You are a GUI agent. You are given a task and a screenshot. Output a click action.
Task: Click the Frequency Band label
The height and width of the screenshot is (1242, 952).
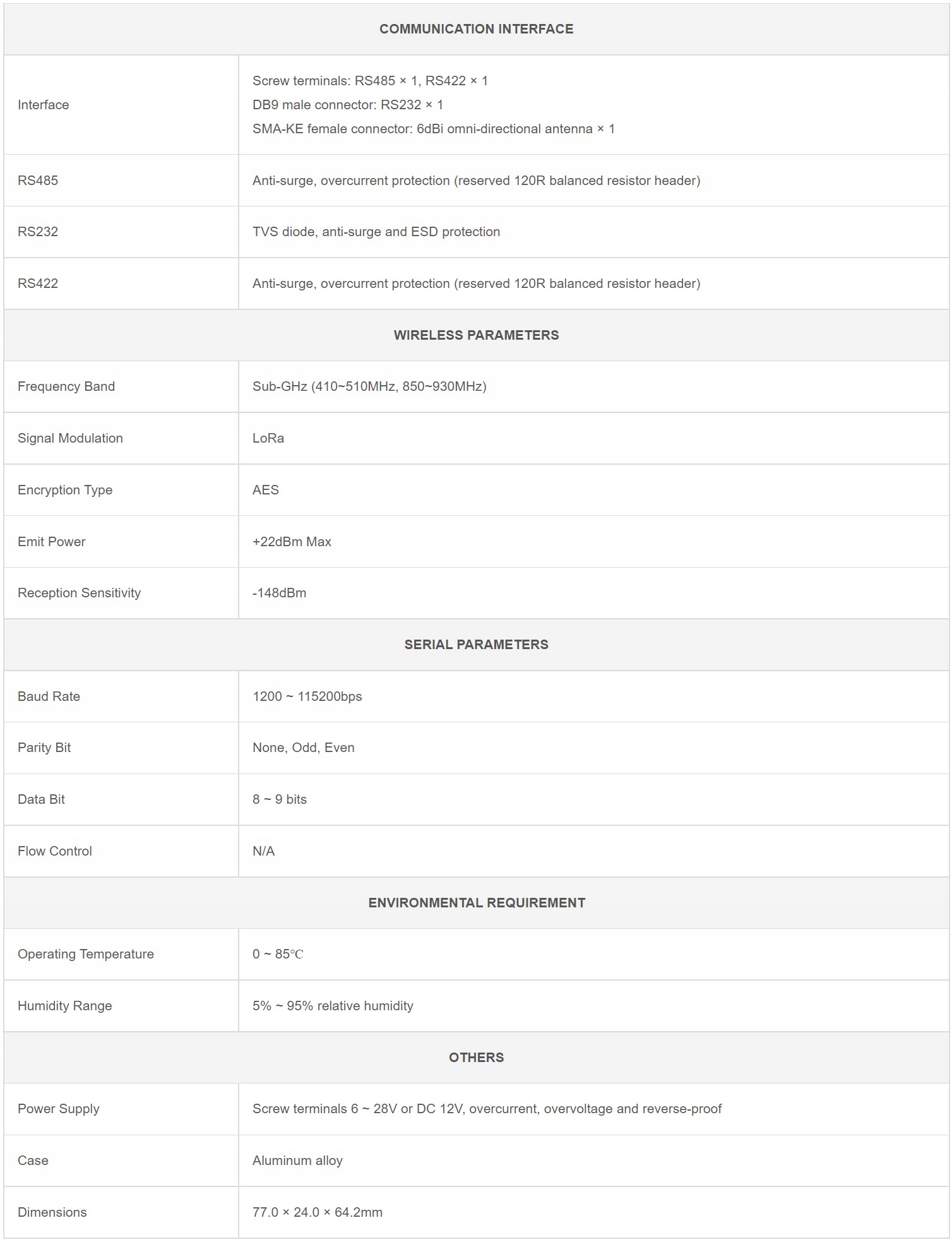[x=66, y=386]
